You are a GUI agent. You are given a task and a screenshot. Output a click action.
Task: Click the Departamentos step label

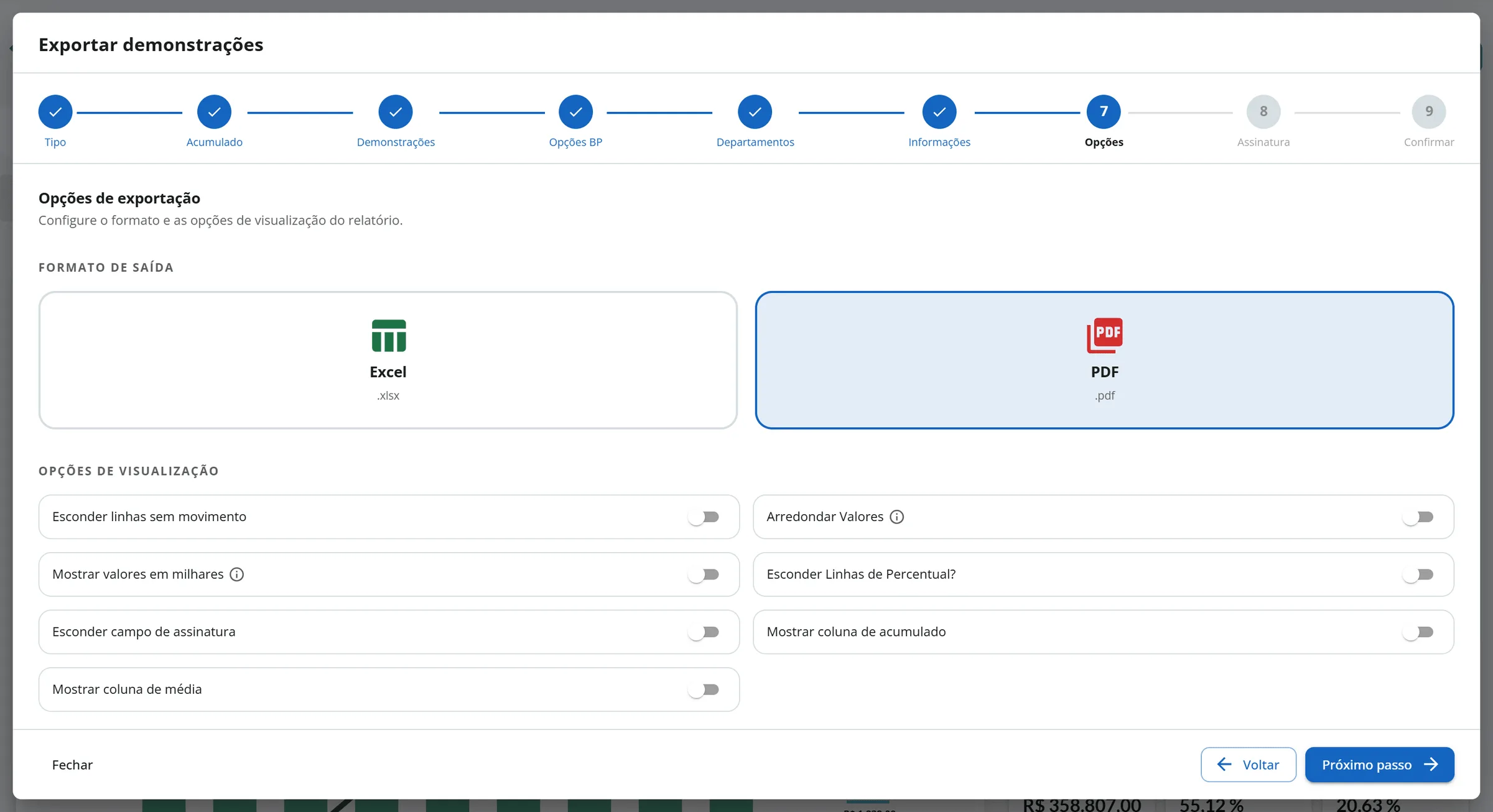755,142
